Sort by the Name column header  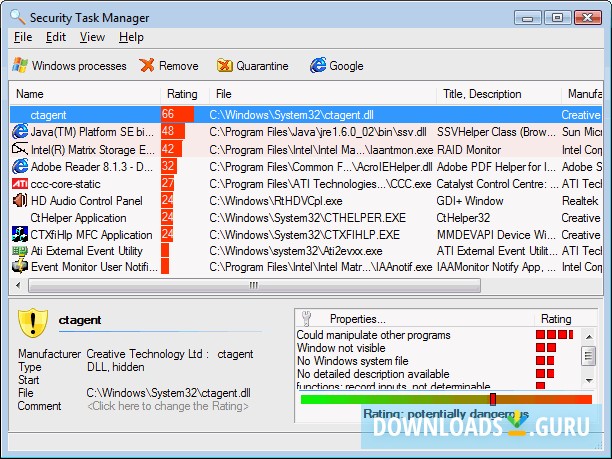click(85, 94)
